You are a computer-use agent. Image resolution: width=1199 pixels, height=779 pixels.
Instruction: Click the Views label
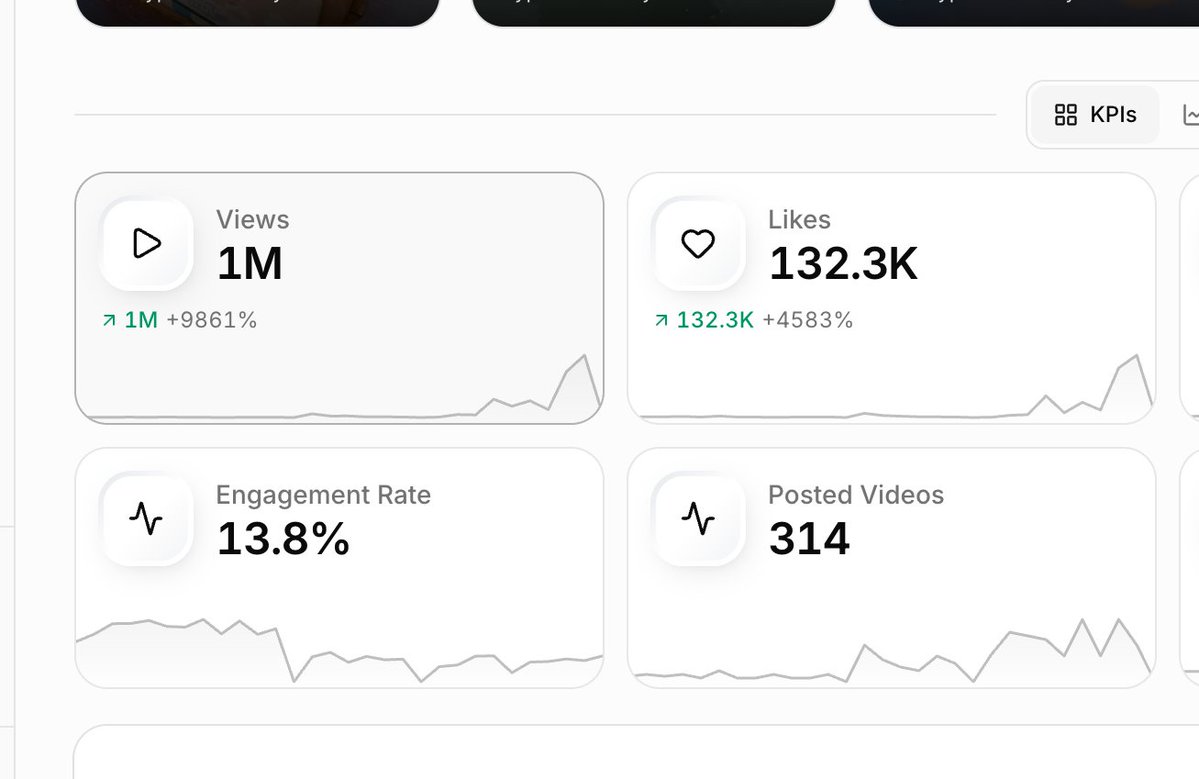(252, 219)
